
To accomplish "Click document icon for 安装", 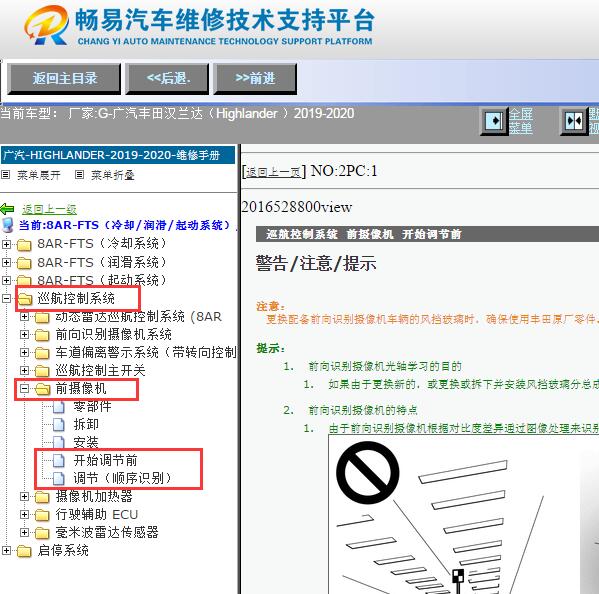I will [58, 442].
